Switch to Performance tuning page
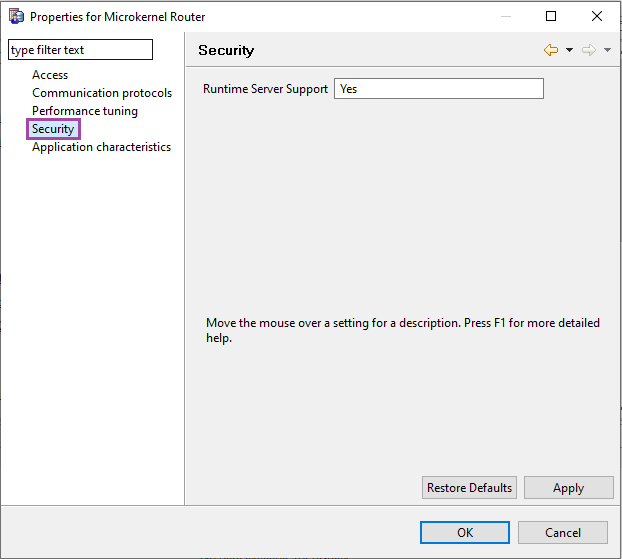Viewport: 622px width, 559px height. coord(85,111)
